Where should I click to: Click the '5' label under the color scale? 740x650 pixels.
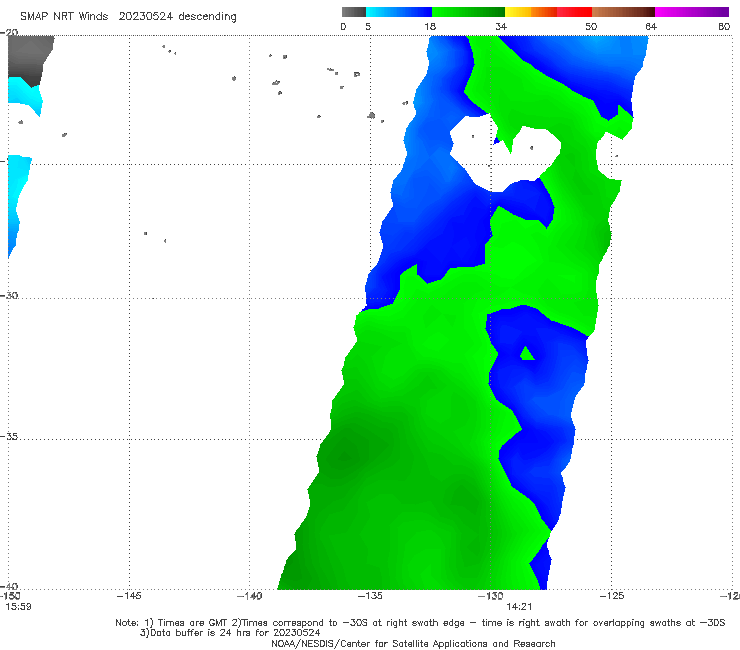(x=368, y=26)
